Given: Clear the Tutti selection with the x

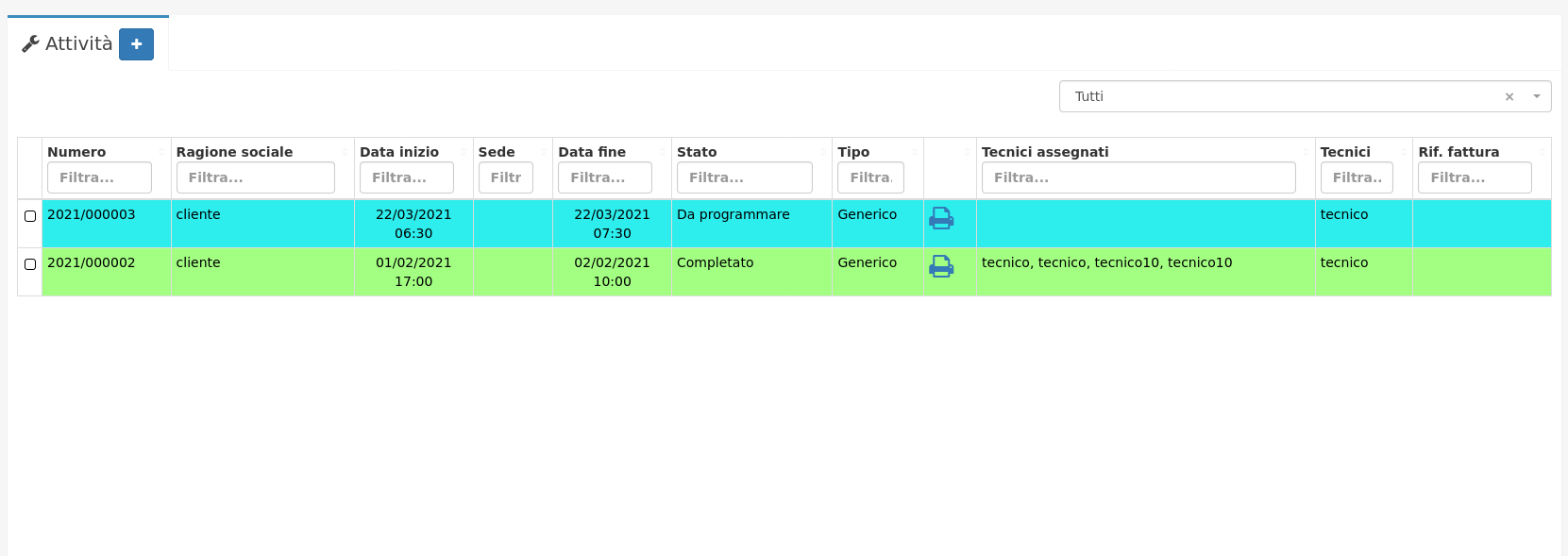Looking at the screenshot, I should pyautogui.click(x=1509, y=96).
